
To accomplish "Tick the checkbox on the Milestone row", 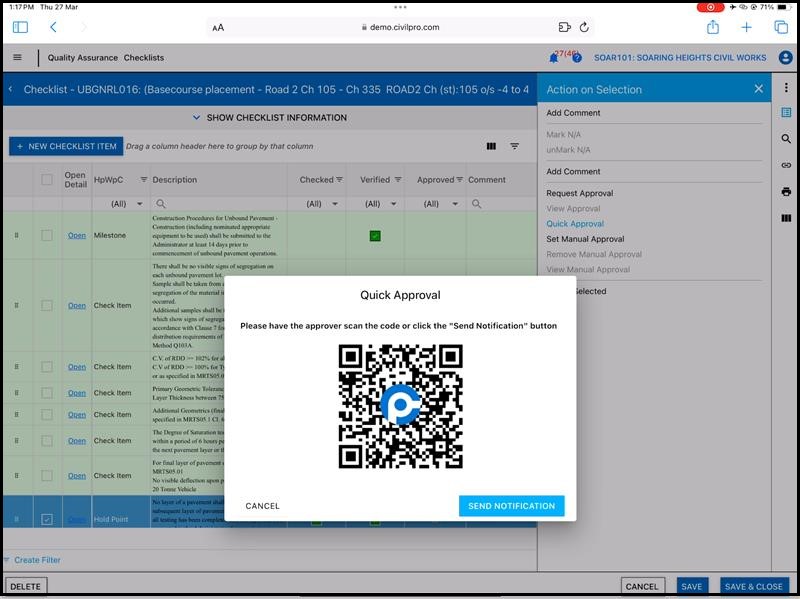I will click(x=47, y=236).
